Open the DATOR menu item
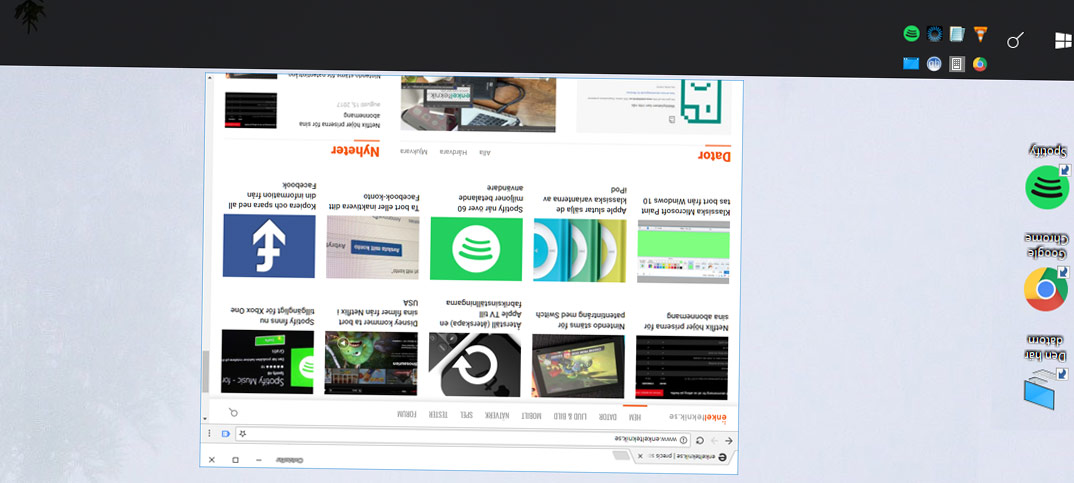Screen dimensions: 1074x483 pos(608,416)
